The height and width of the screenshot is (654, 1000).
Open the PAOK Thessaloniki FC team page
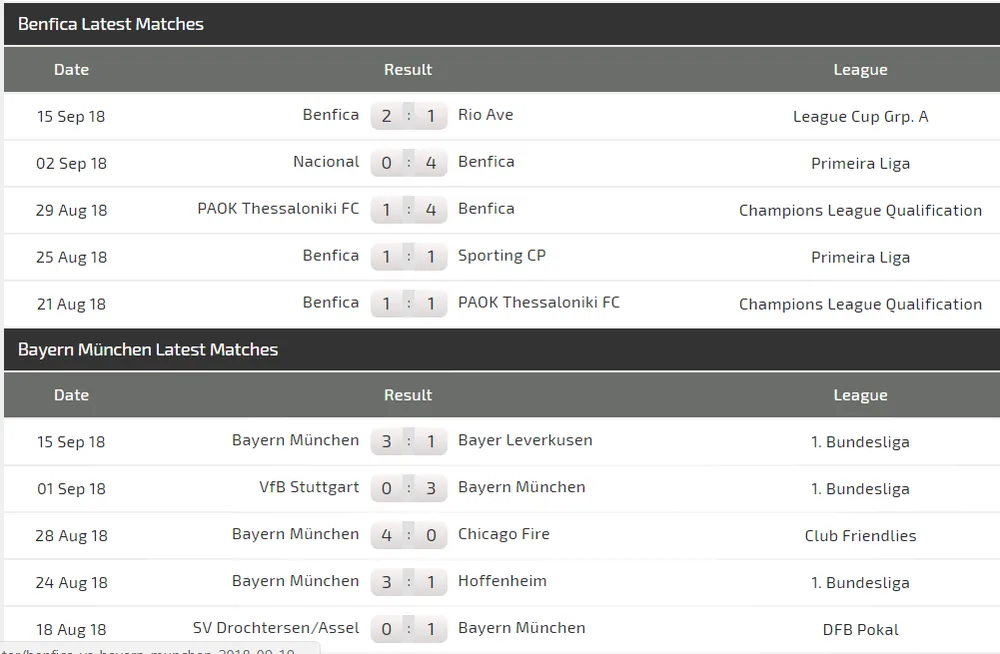coord(277,209)
